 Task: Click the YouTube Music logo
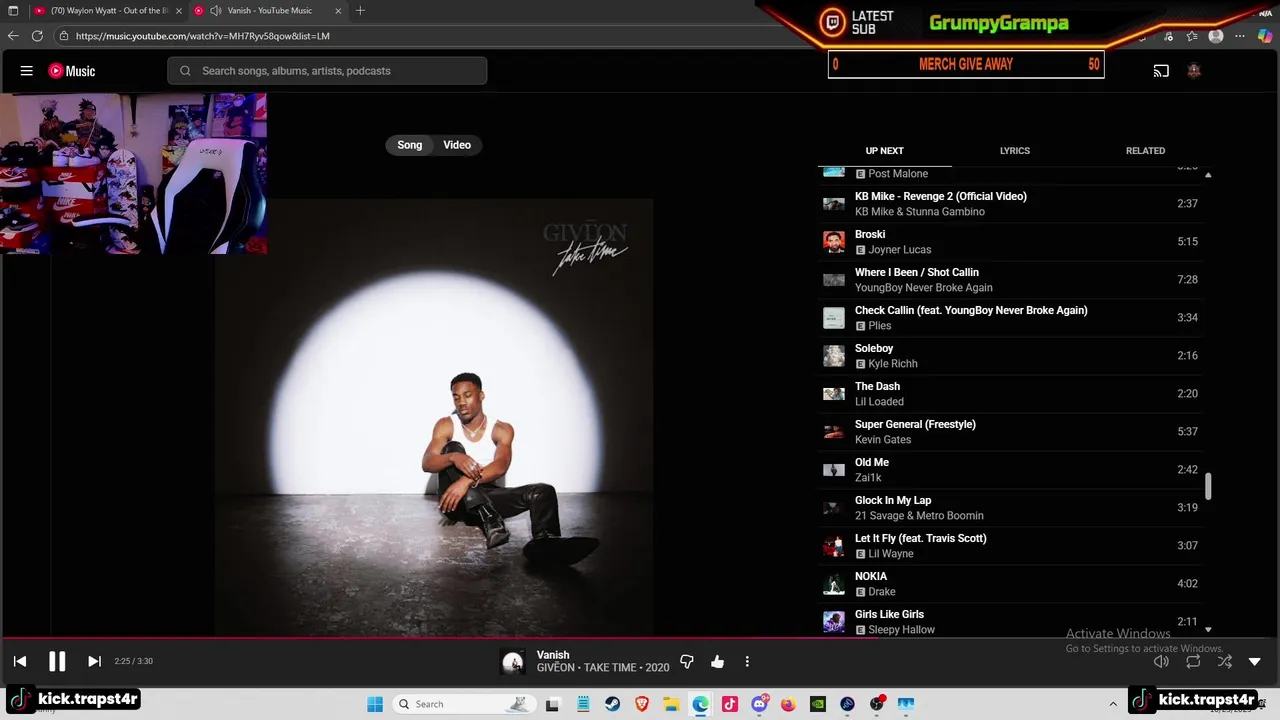coord(72,71)
